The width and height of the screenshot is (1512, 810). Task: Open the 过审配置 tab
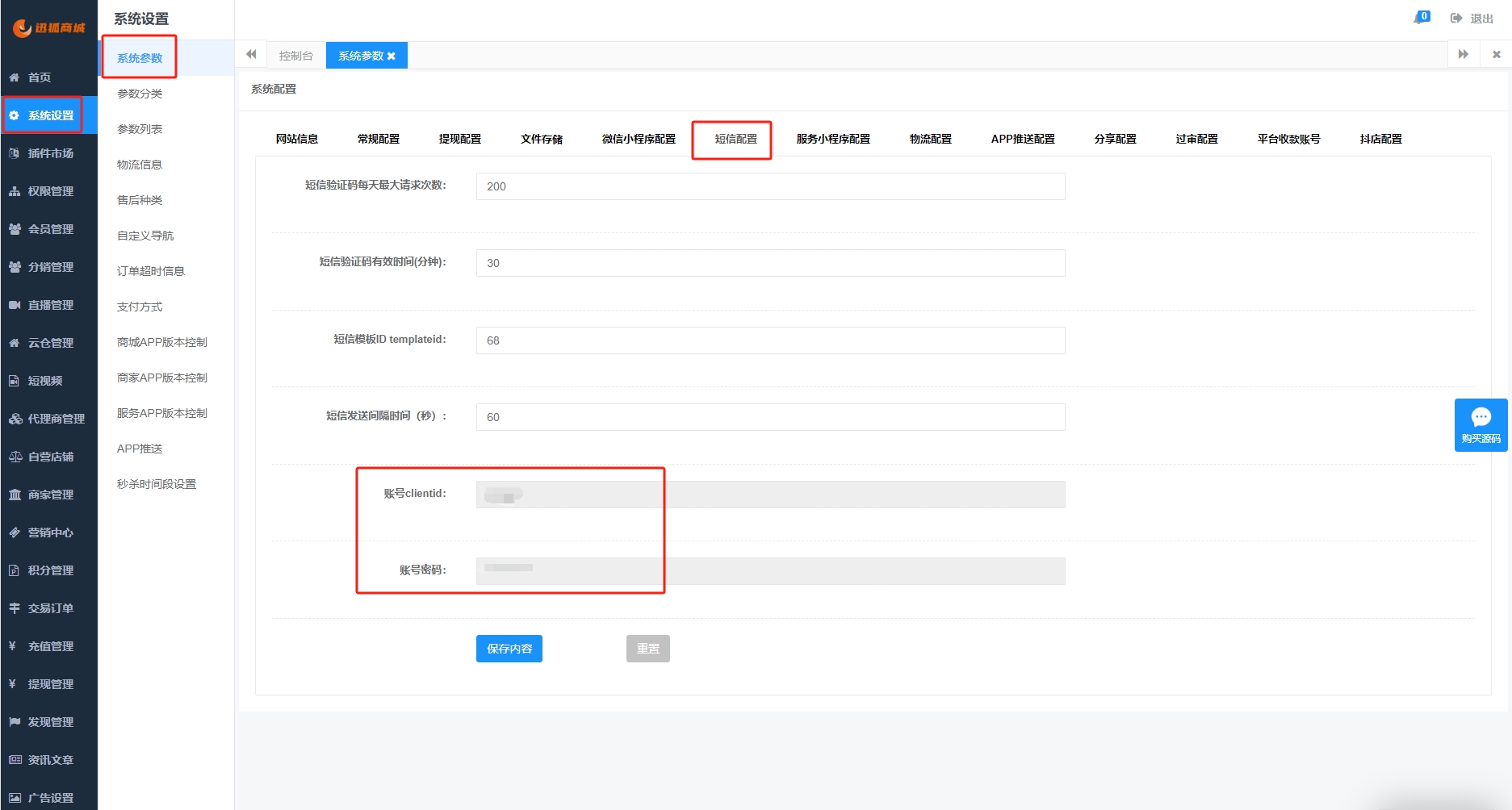(1197, 139)
